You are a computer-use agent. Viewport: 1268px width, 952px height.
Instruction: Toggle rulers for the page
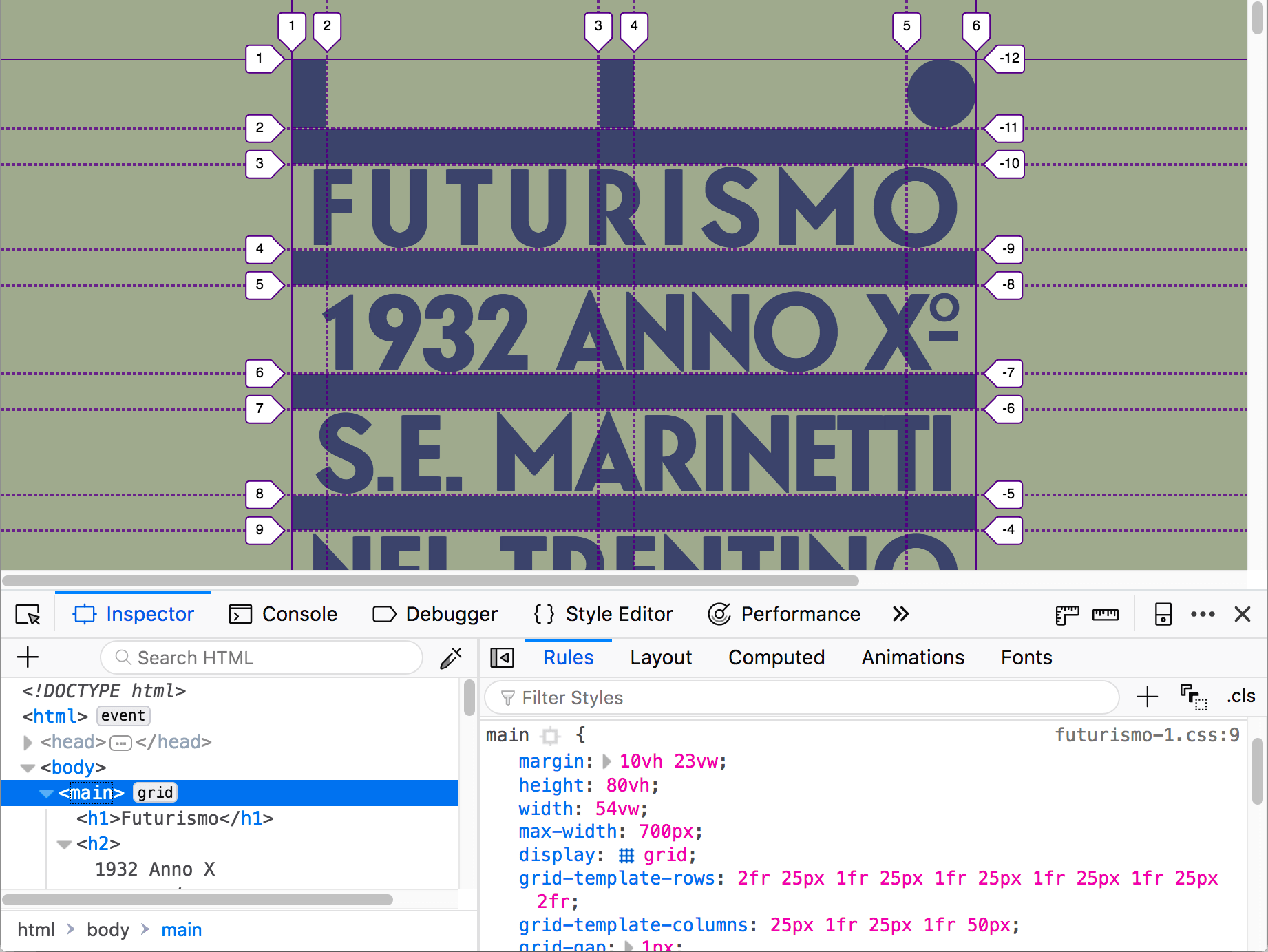tap(1067, 614)
